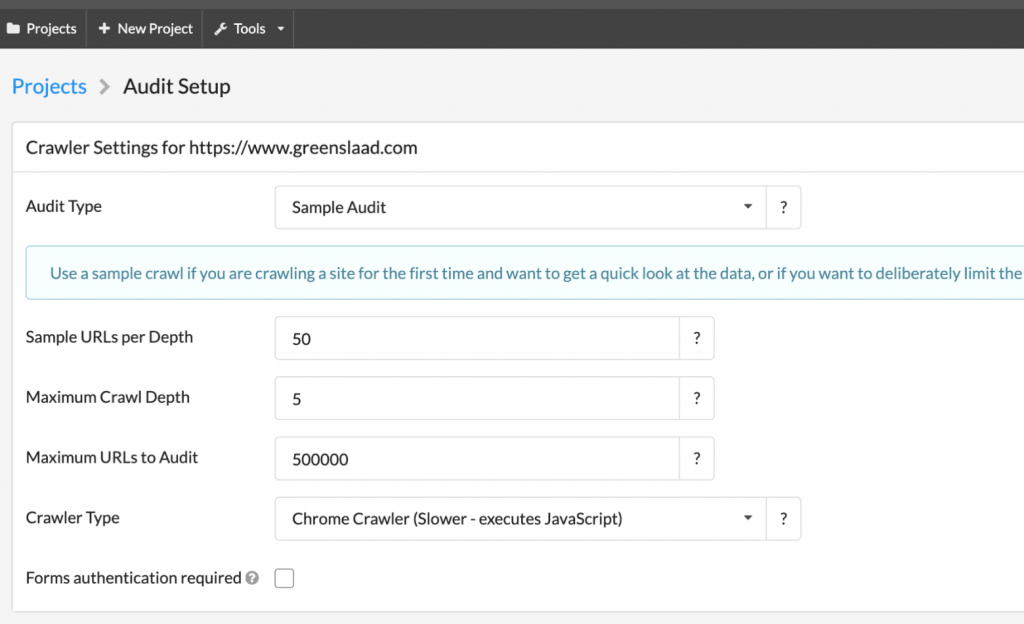Click the Maximum URLs to Audit field

click(x=476, y=458)
